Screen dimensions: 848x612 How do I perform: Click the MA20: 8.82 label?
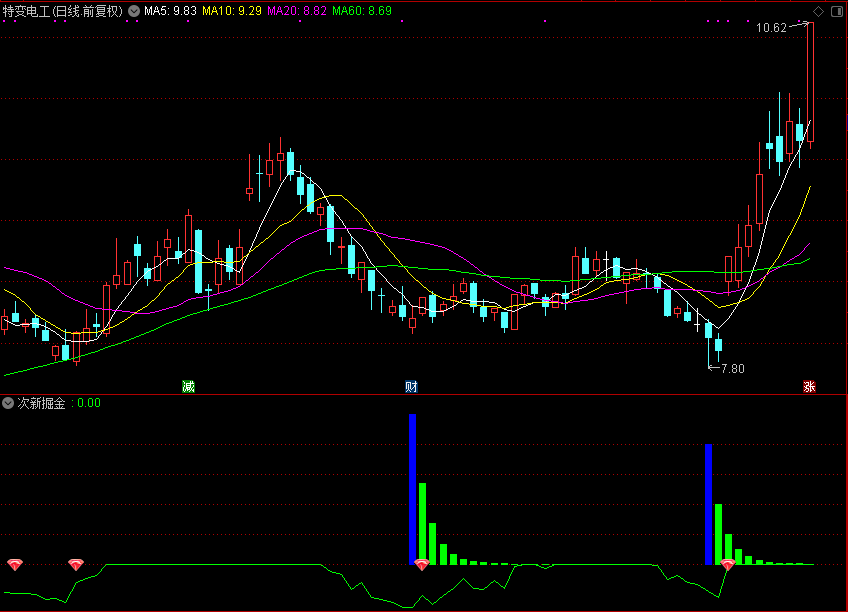tap(297, 11)
